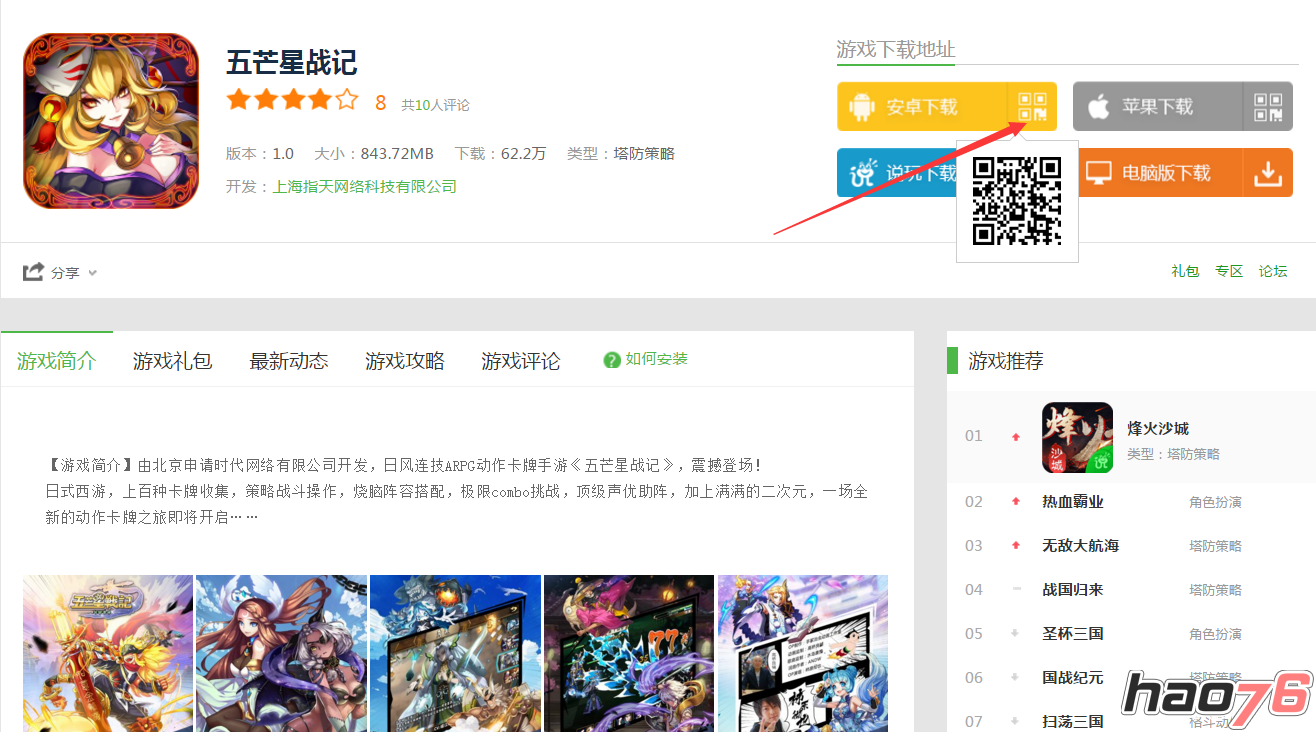Click the Android robot icon
This screenshot has width=1316, height=732.
point(862,107)
